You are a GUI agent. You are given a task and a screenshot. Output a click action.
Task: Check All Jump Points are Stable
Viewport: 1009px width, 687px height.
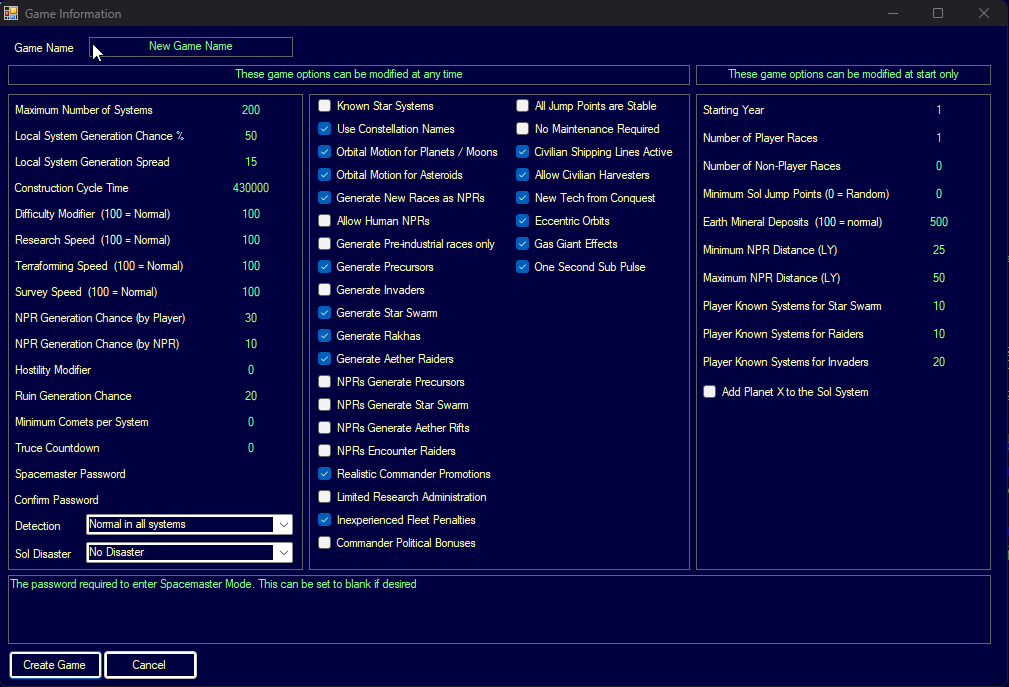pos(523,106)
